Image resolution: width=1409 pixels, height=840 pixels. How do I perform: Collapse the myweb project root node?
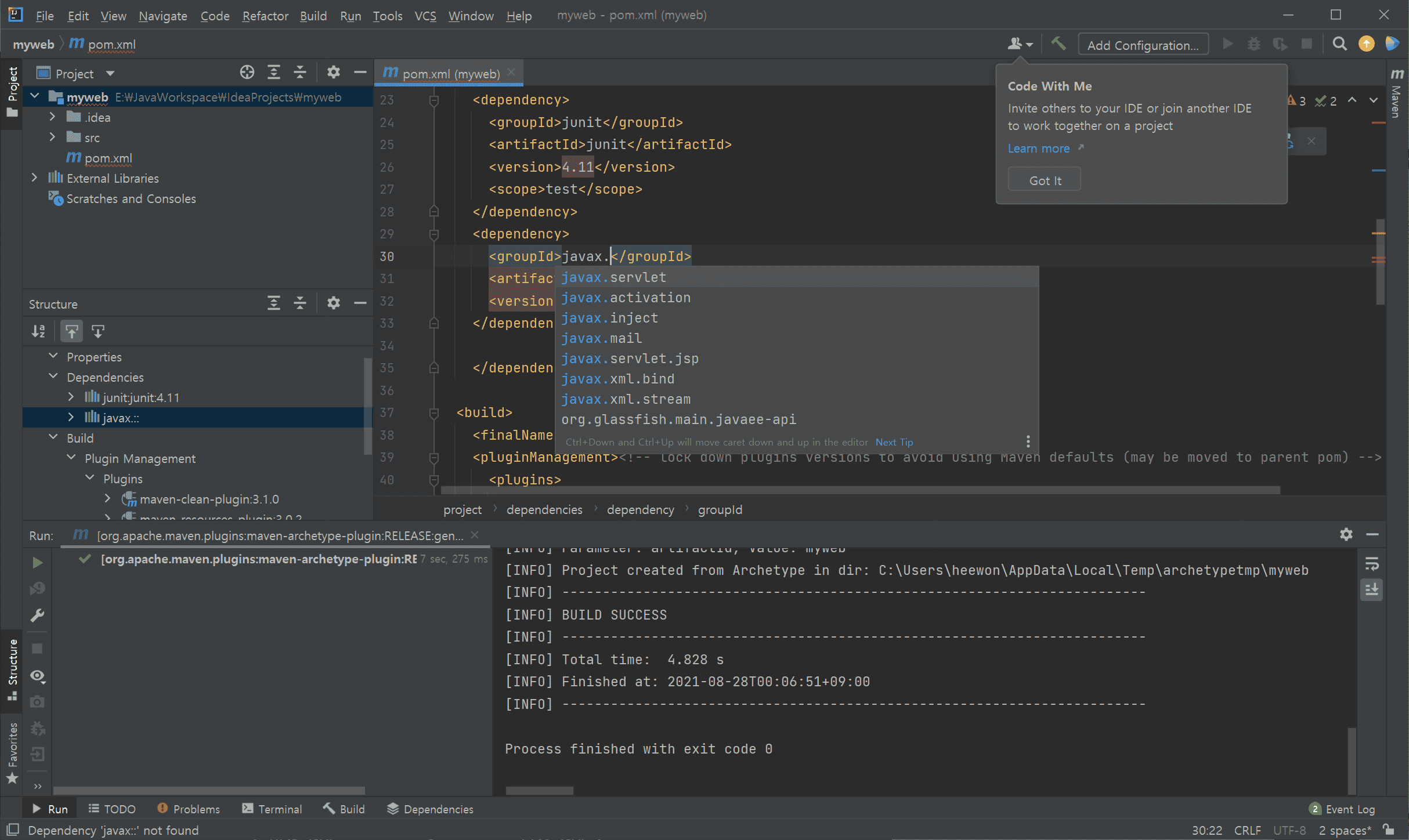point(35,96)
